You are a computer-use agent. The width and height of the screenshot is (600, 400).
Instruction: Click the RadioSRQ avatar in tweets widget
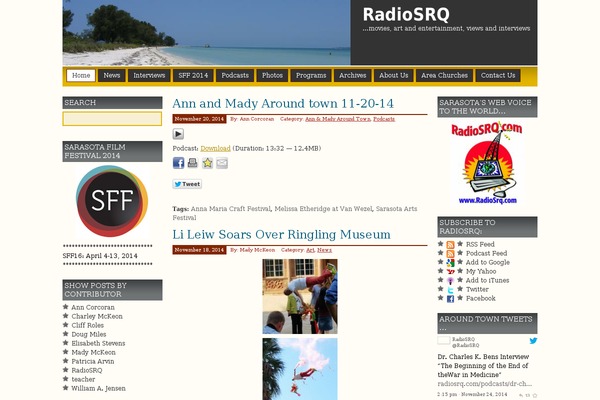coord(444,341)
